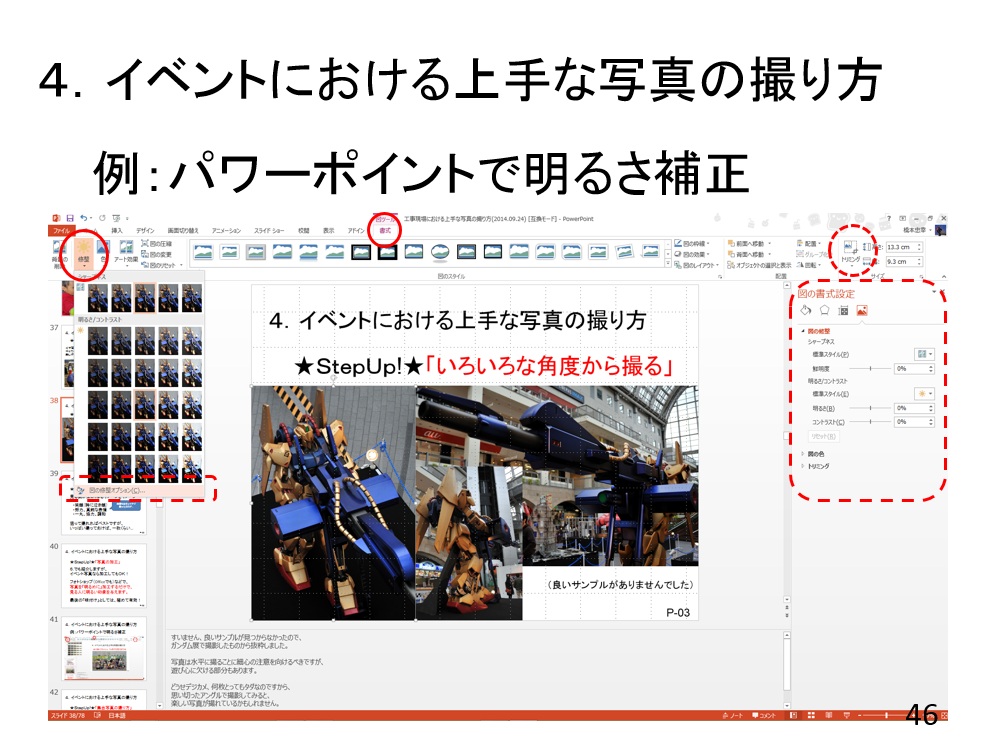Click the 明るさ brightness slider in format pane
The width and height of the screenshot is (999, 747).
click(x=870, y=408)
